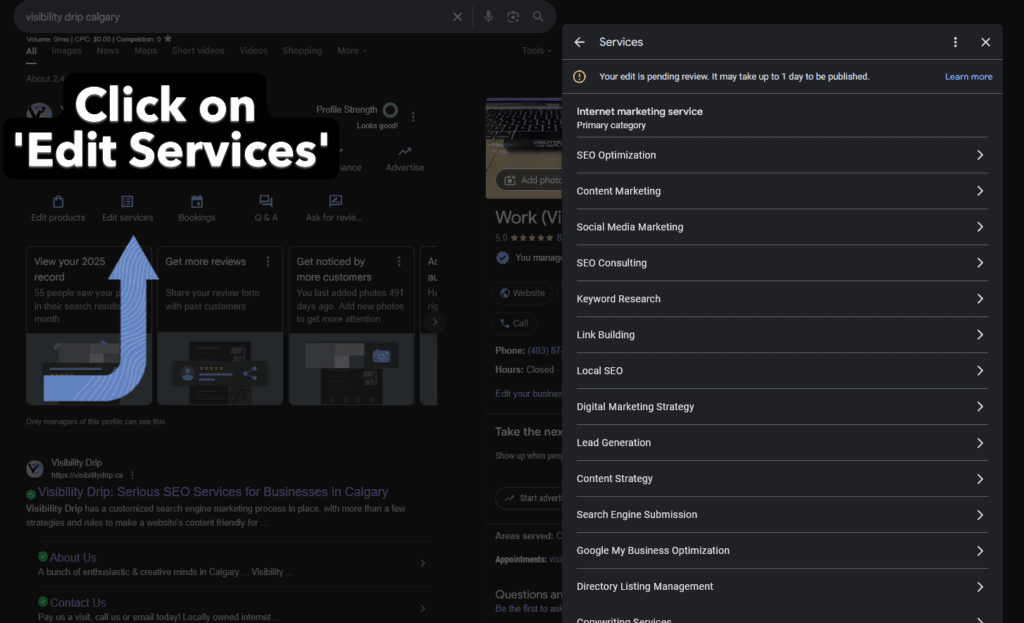1024x623 pixels.
Task: Open the Contact Us sitelink
Action: click(x=78, y=603)
